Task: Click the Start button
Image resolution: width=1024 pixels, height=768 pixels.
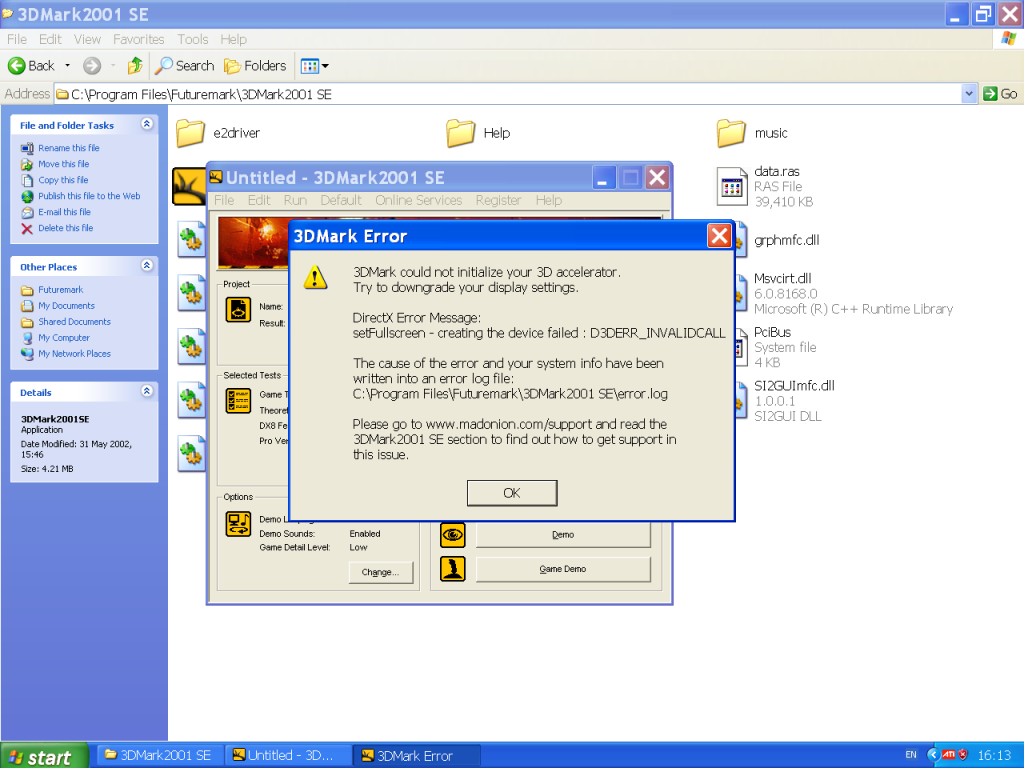Action: coord(44,756)
